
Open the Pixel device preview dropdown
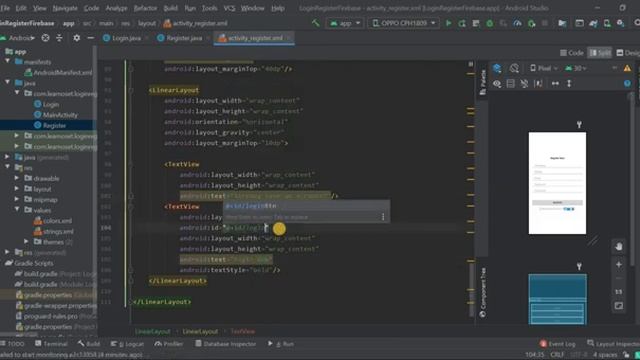pyautogui.click(x=543, y=68)
